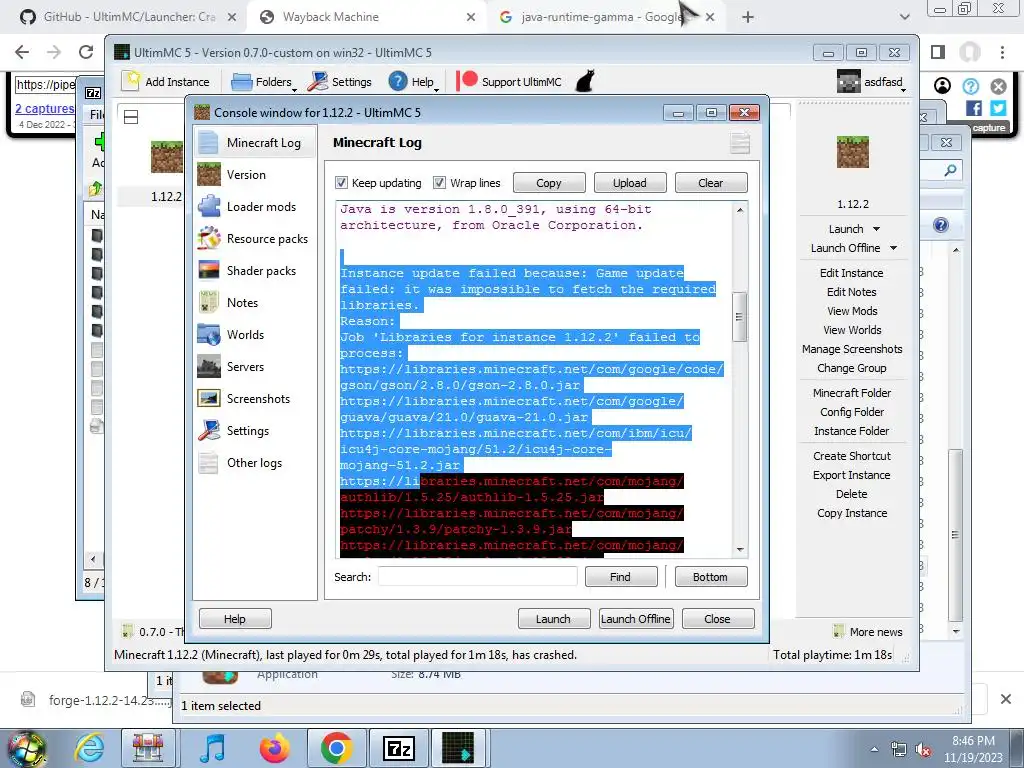The height and width of the screenshot is (768, 1024).
Task: Click the log vertical scrollbar thumb
Action: click(739, 317)
